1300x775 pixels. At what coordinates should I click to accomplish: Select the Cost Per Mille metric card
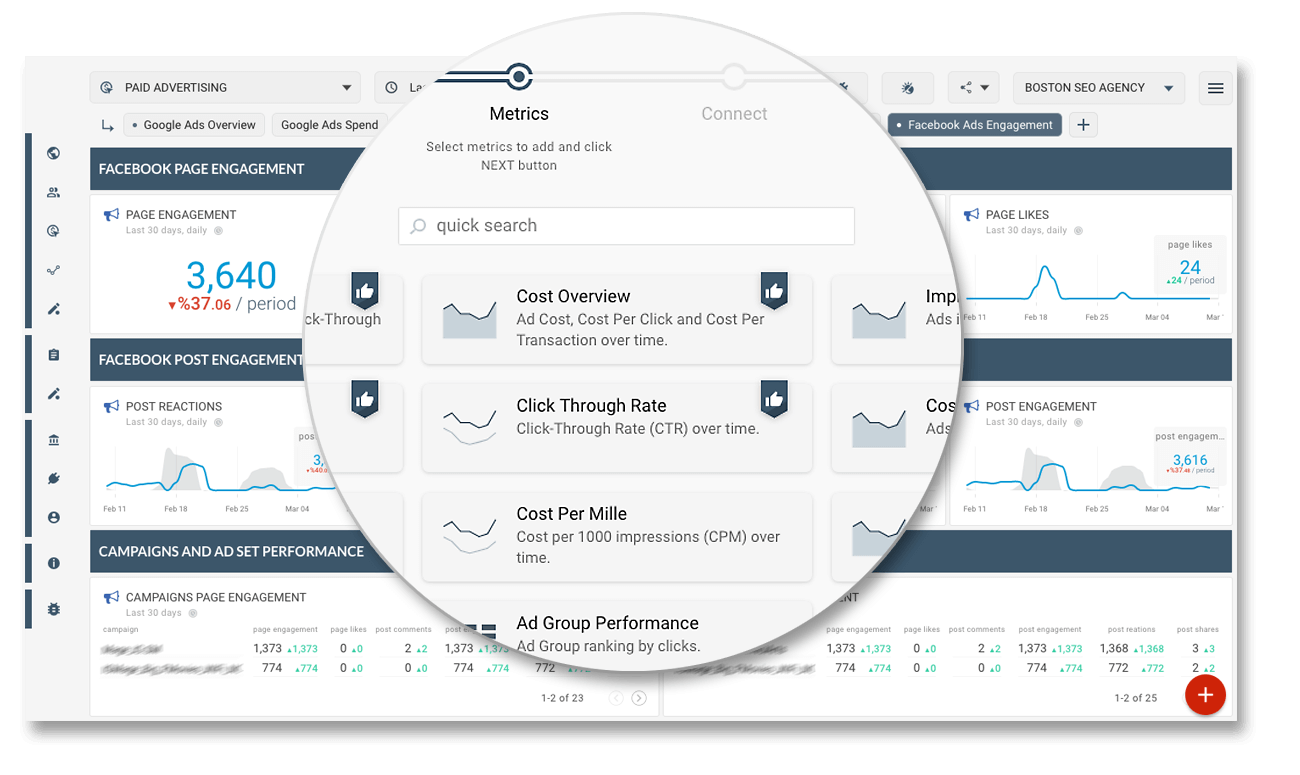[x=617, y=536]
